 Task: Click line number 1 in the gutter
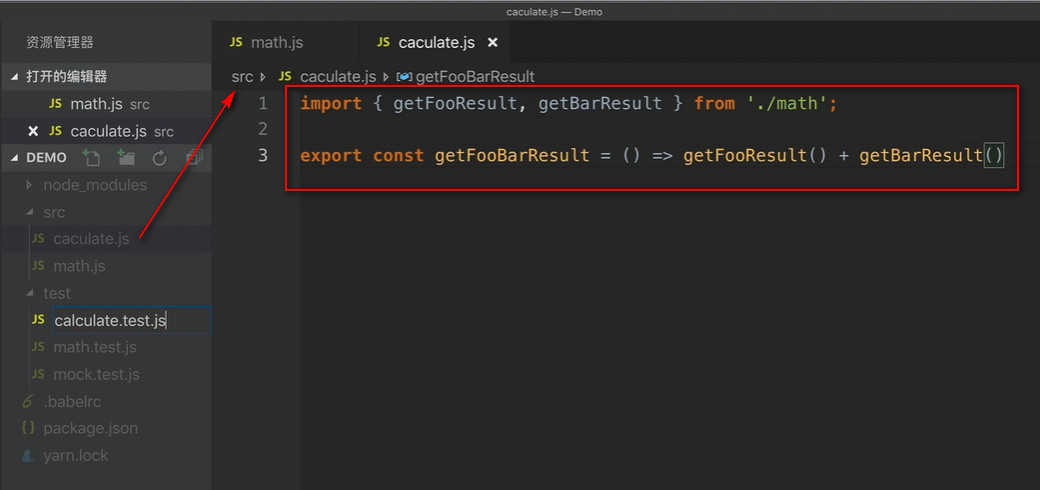[x=263, y=103]
